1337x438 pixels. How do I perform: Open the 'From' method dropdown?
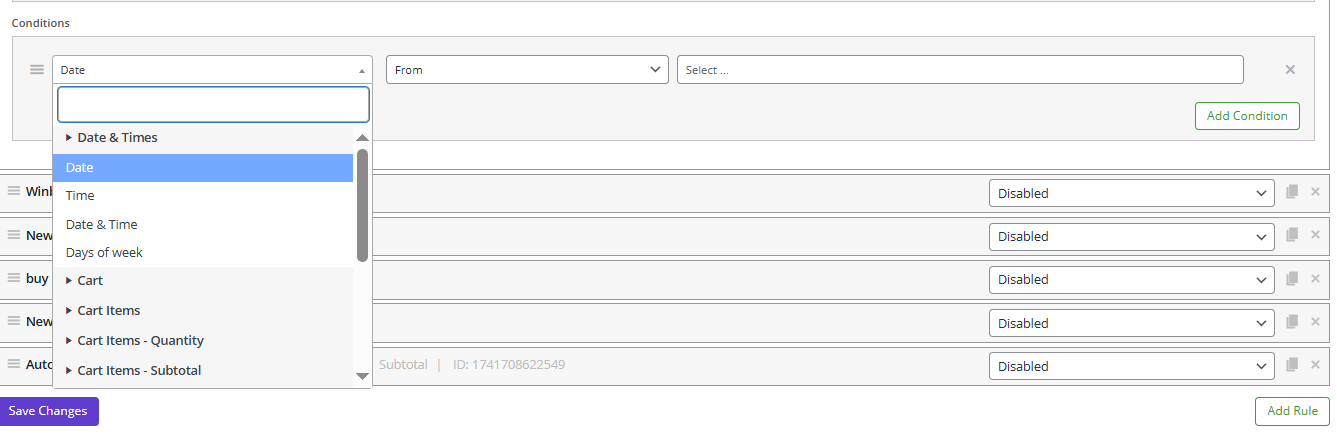pyautogui.click(x=527, y=70)
